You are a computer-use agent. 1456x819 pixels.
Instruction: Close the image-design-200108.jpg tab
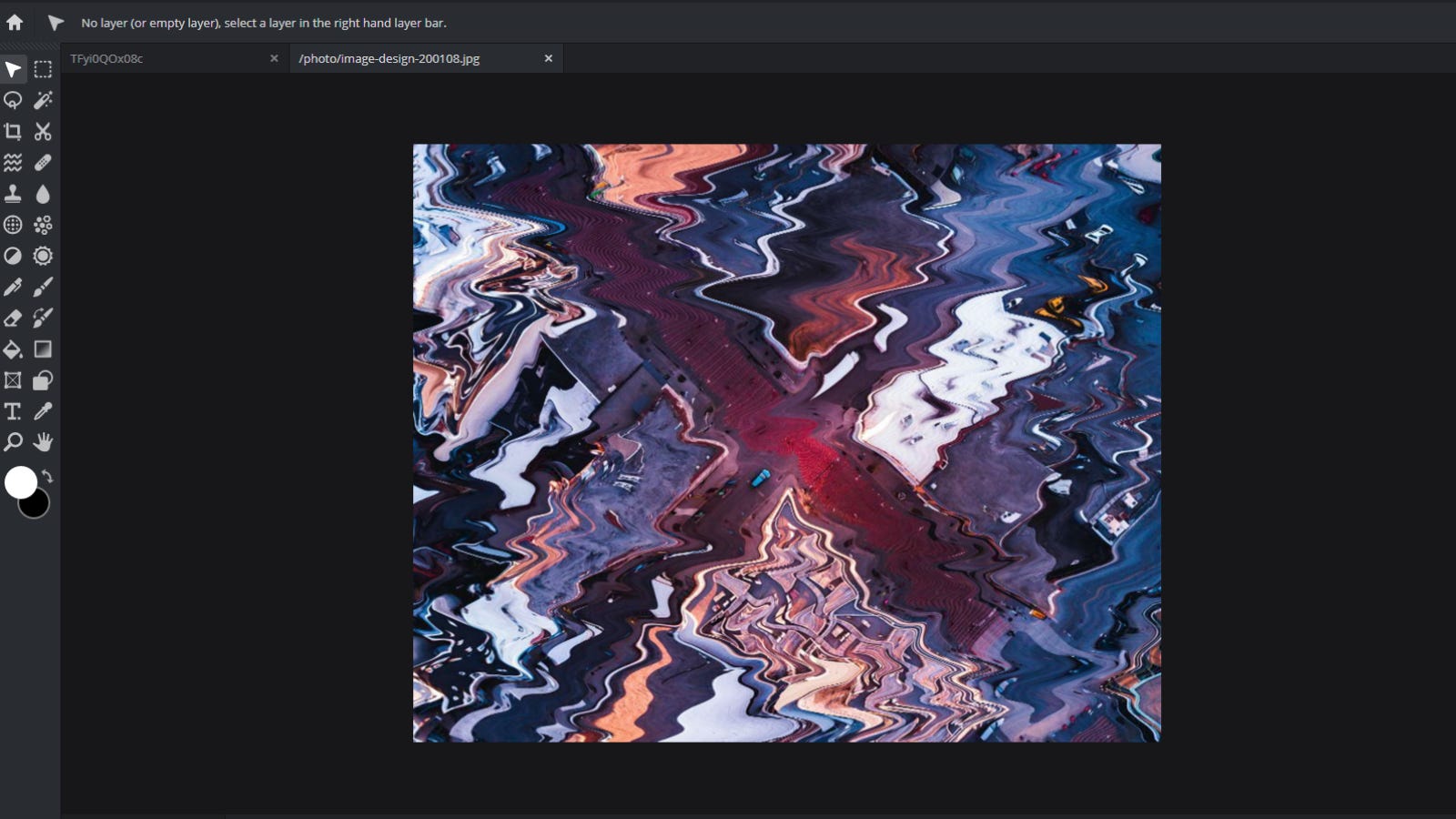548,58
